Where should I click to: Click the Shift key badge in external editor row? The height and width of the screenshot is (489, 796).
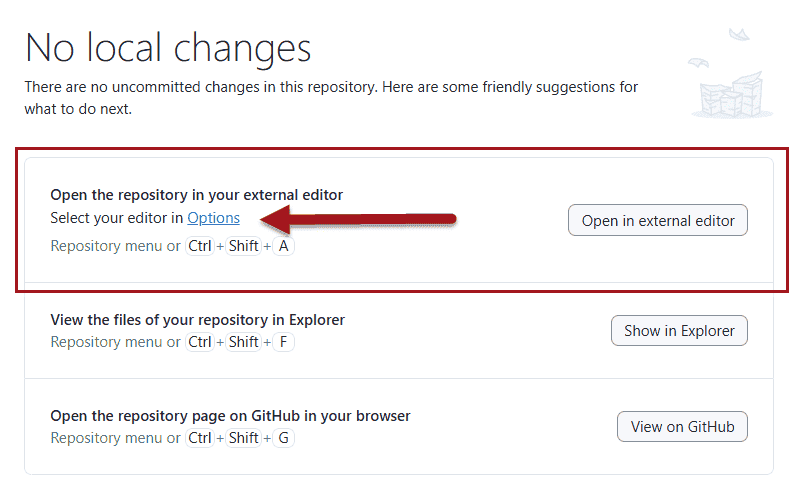point(243,246)
